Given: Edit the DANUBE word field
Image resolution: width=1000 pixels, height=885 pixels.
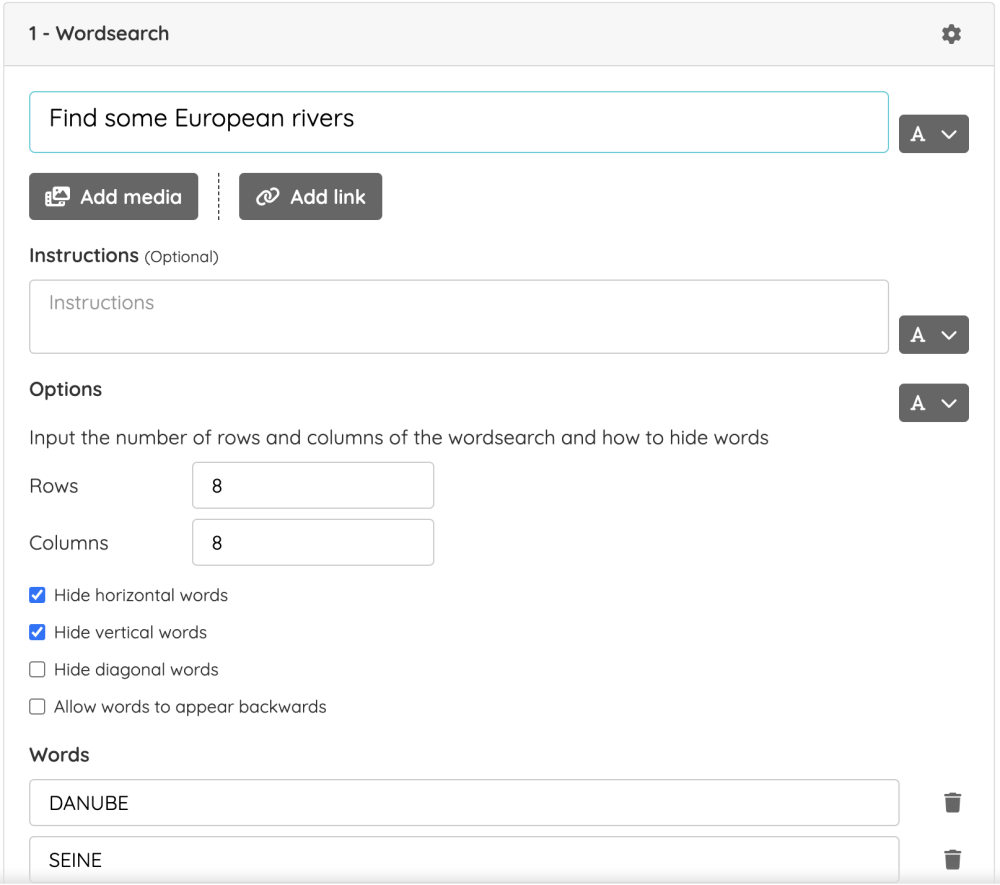Looking at the screenshot, I should (464, 803).
